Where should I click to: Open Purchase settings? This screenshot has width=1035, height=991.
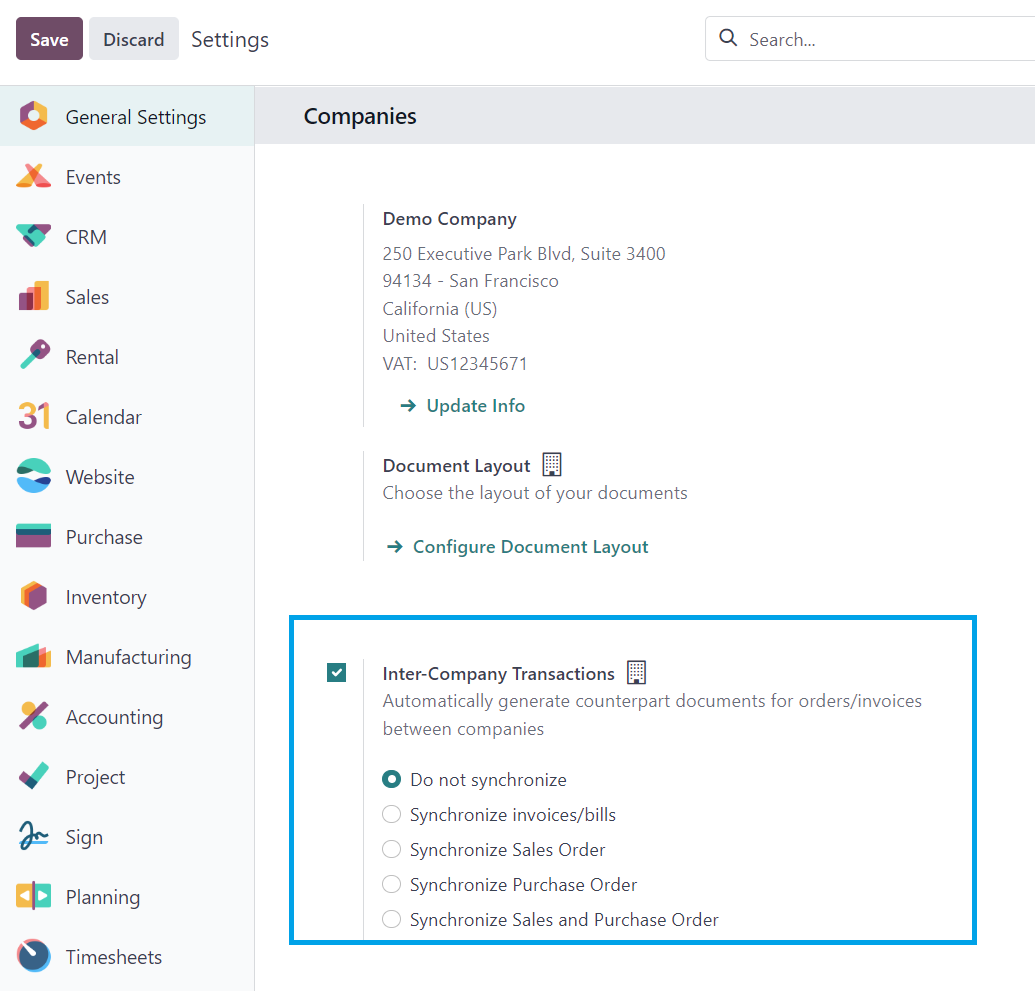(x=127, y=537)
